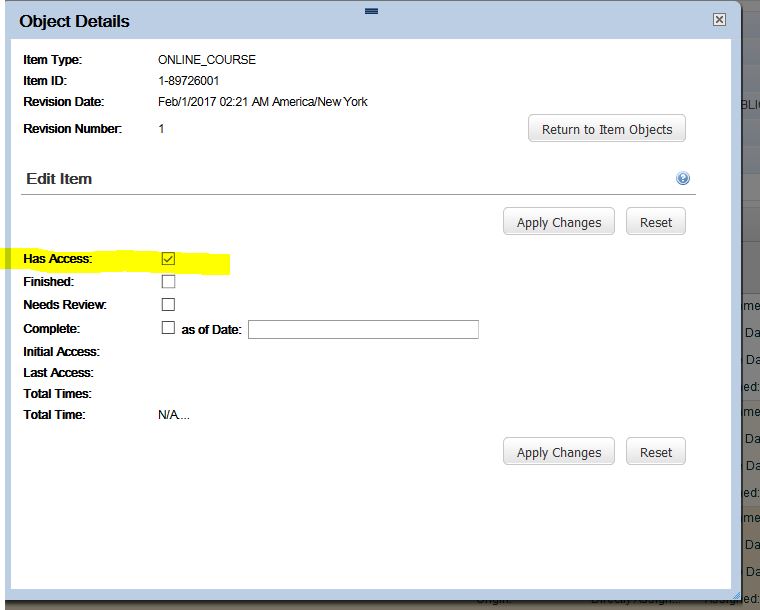Select the Edit Item section heading
The height and width of the screenshot is (610, 760).
pos(59,179)
